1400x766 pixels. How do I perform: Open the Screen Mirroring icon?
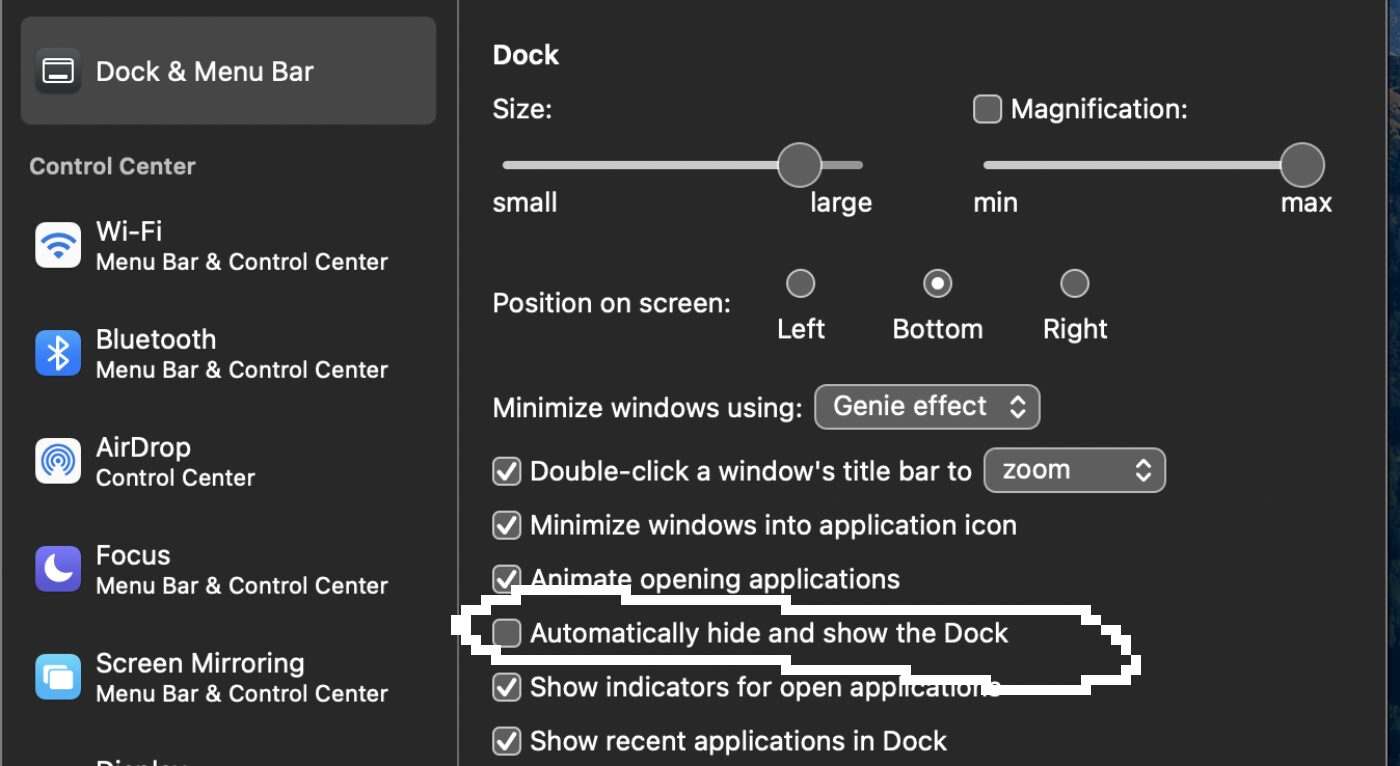point(58,677)
